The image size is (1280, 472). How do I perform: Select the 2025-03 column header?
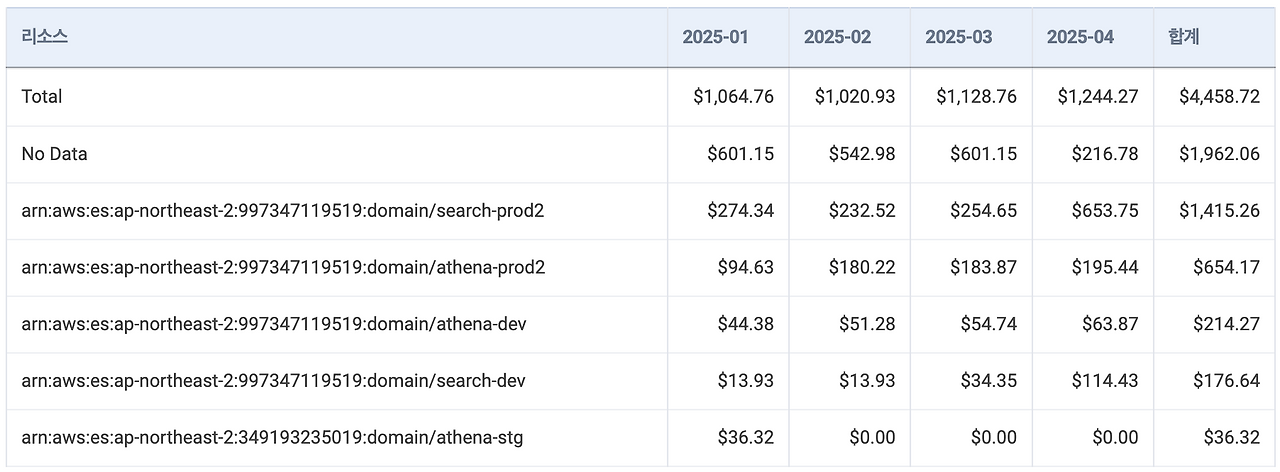click(x=959, y=37)
